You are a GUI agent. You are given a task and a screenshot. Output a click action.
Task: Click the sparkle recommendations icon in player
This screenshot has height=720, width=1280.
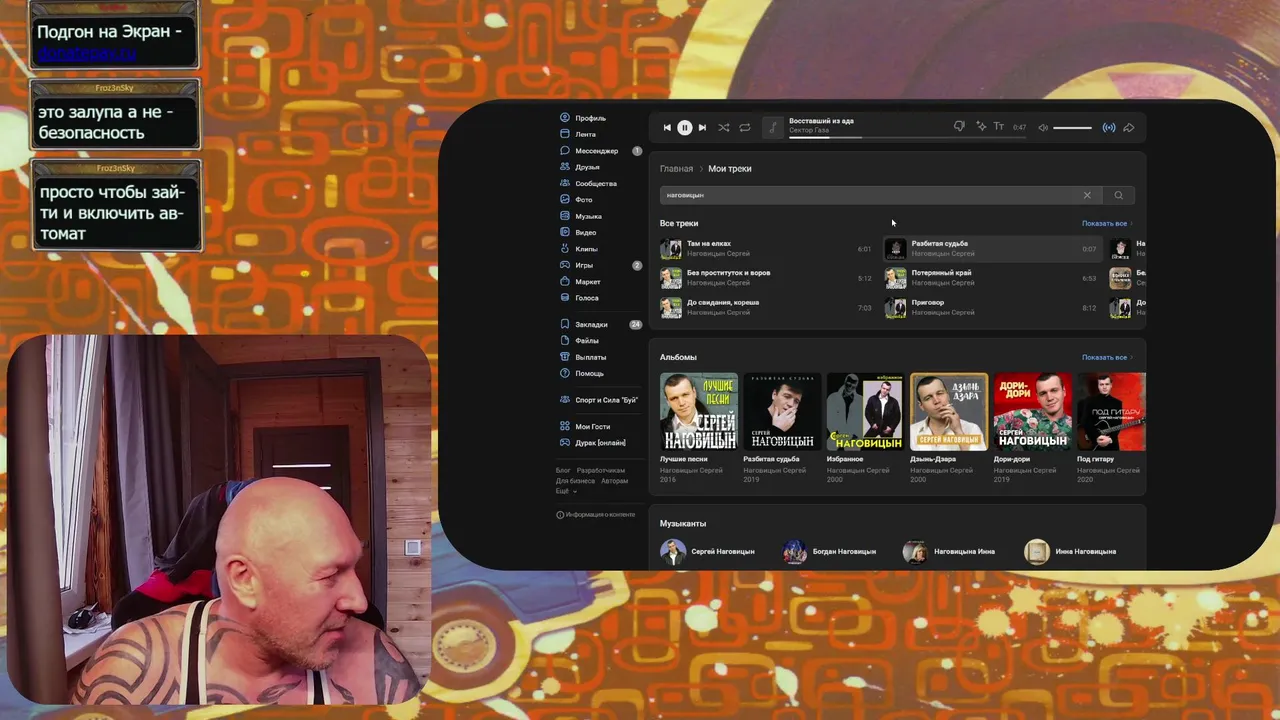[x=981, y=127]
